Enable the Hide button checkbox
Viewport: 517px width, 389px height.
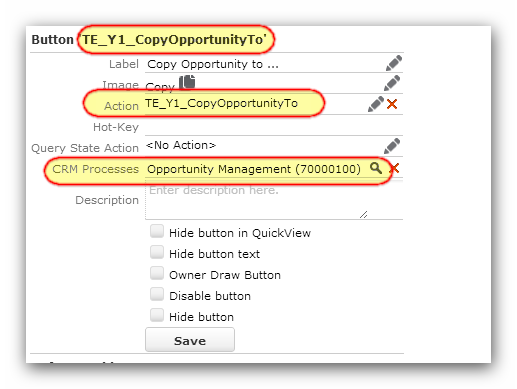157,315
